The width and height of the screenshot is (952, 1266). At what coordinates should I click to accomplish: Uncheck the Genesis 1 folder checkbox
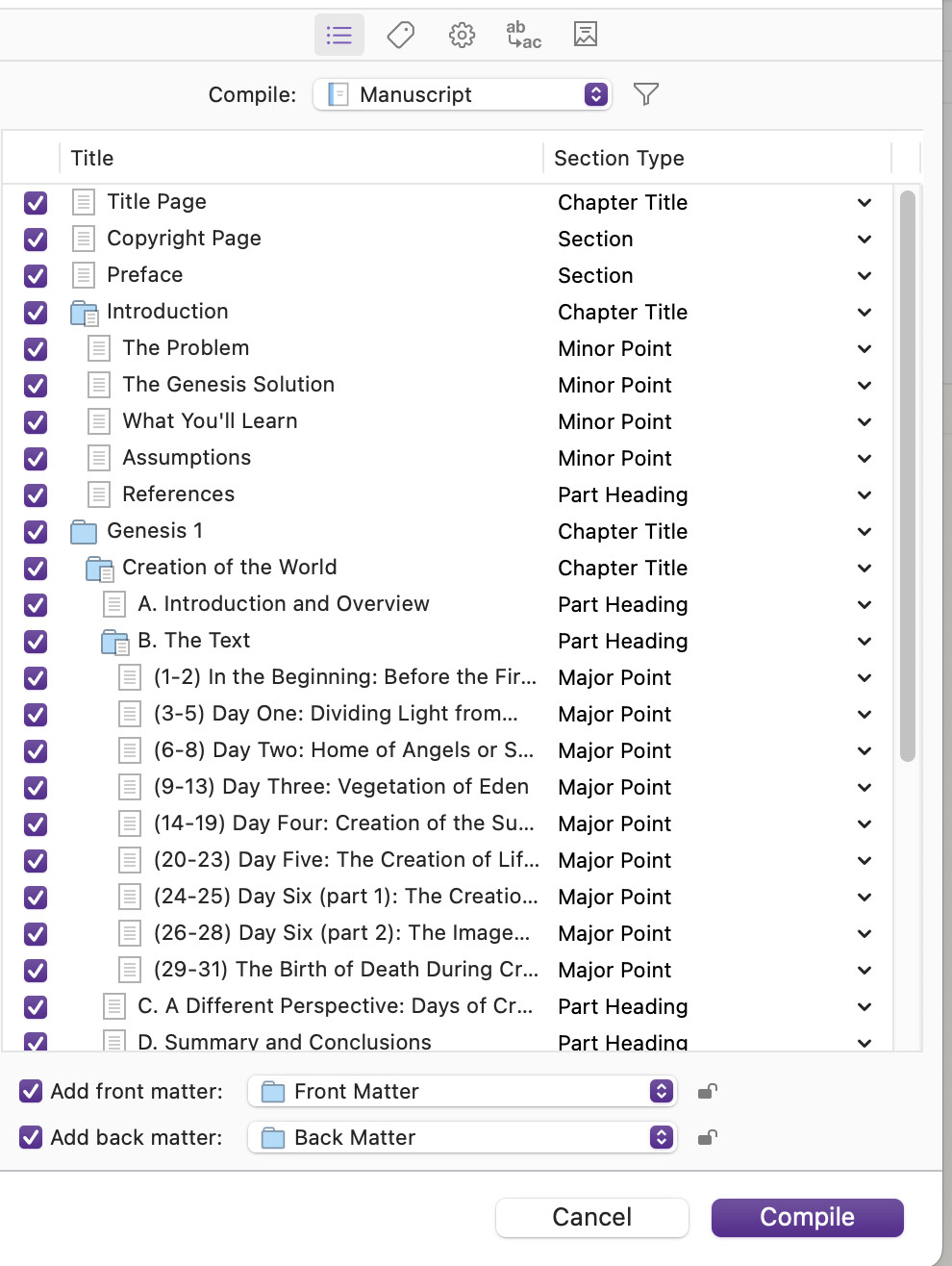(x=36, y=532)
